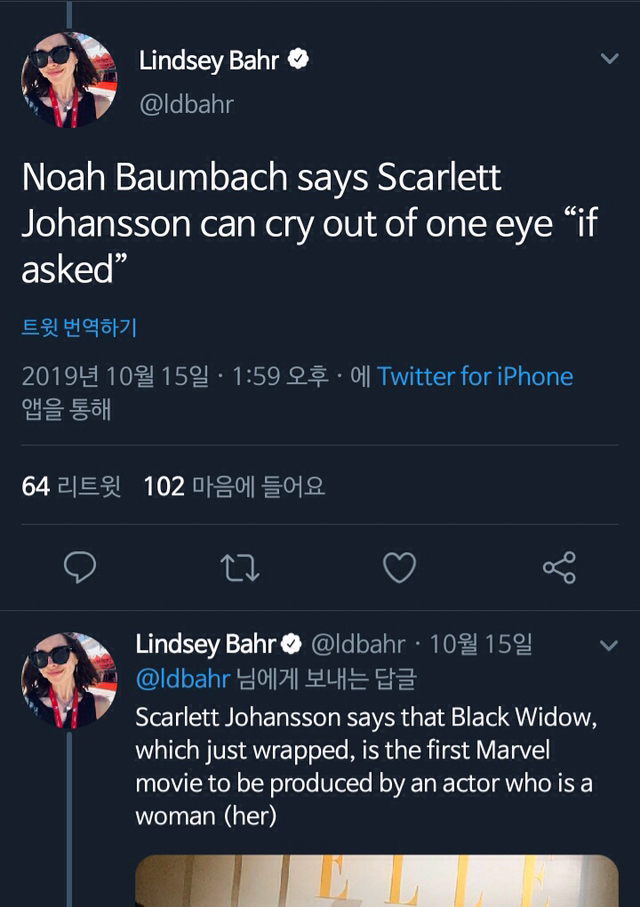Open the share icon options
640x907 pixels.
click(559, 568)
